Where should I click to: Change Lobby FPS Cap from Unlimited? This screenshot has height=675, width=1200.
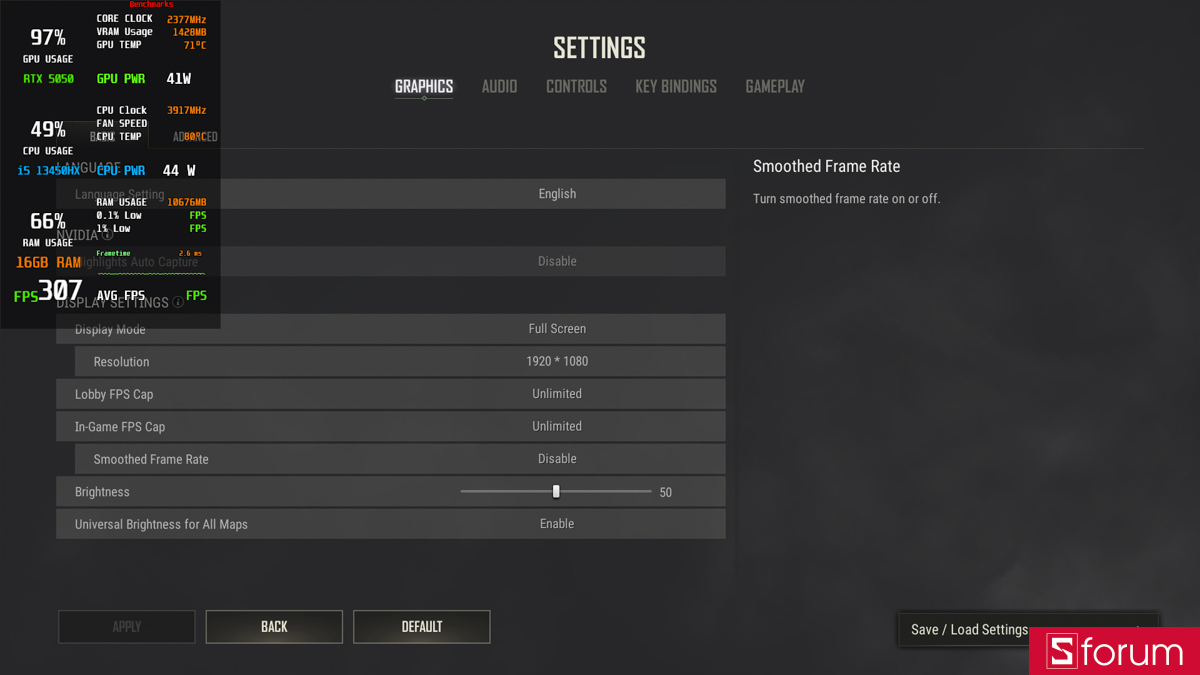tap(557, 393)
